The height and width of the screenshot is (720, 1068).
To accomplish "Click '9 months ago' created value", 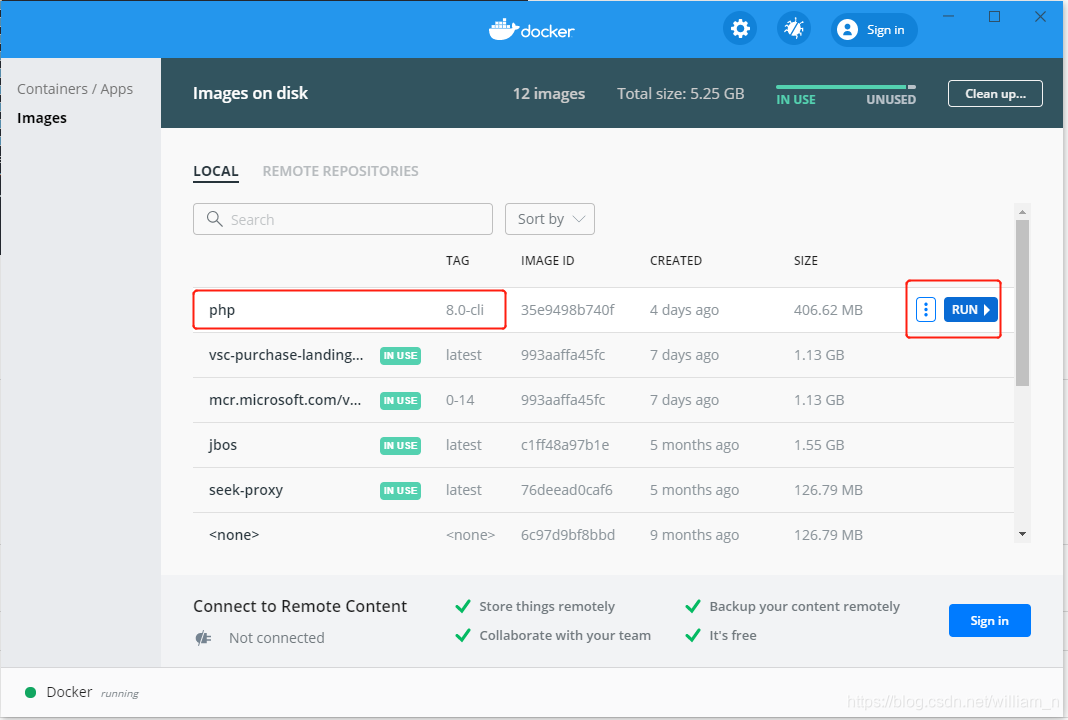I will [x=694, y=535].
